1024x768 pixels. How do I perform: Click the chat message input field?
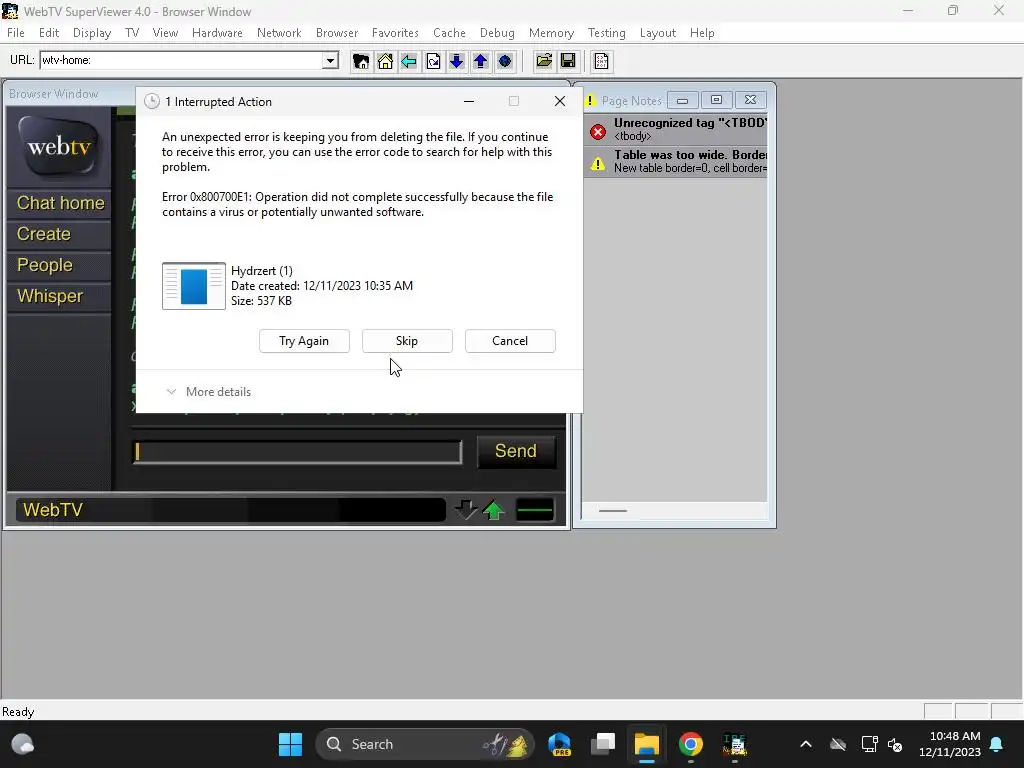coord(298,452)
